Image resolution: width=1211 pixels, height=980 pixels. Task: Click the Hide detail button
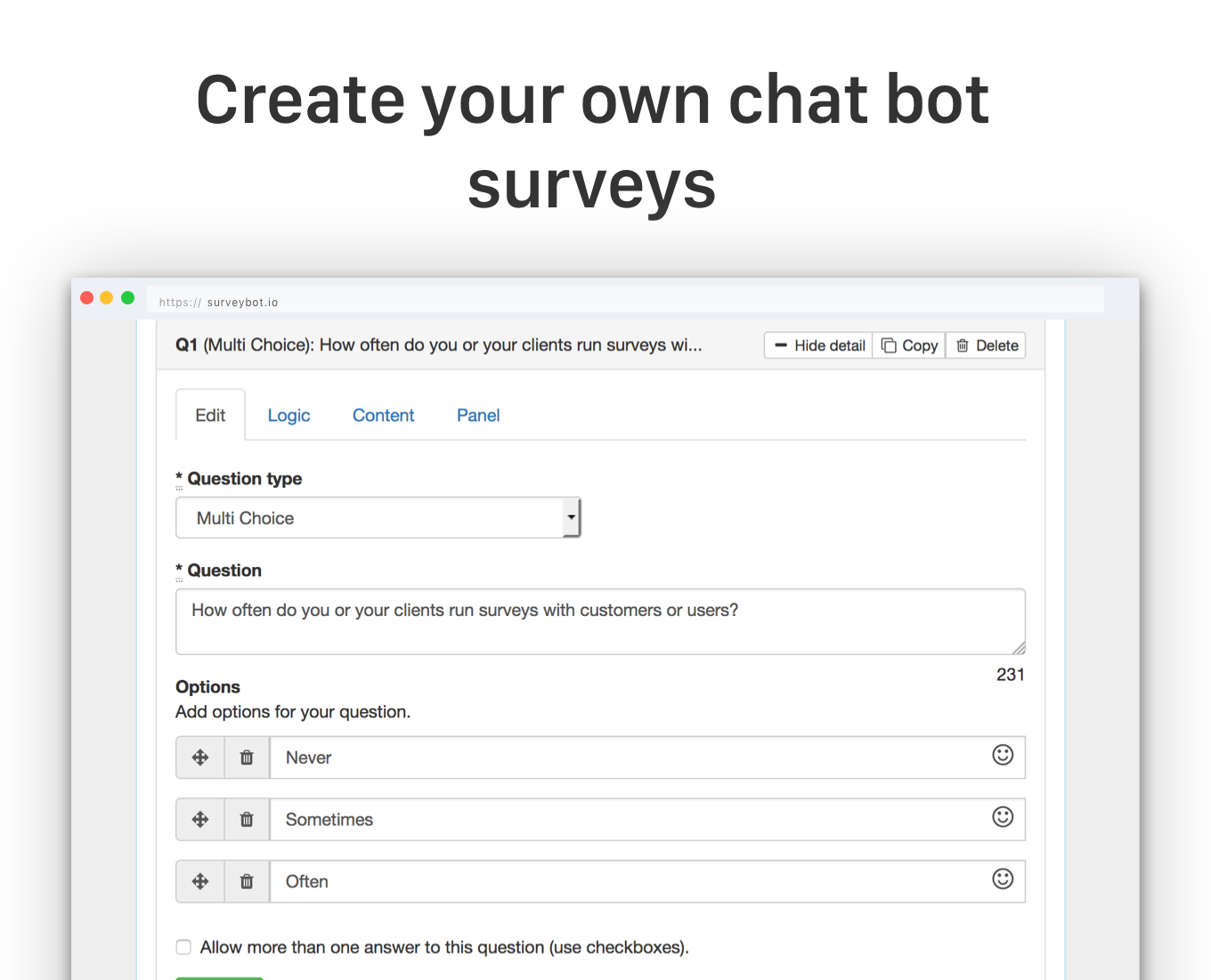(817, 345)
